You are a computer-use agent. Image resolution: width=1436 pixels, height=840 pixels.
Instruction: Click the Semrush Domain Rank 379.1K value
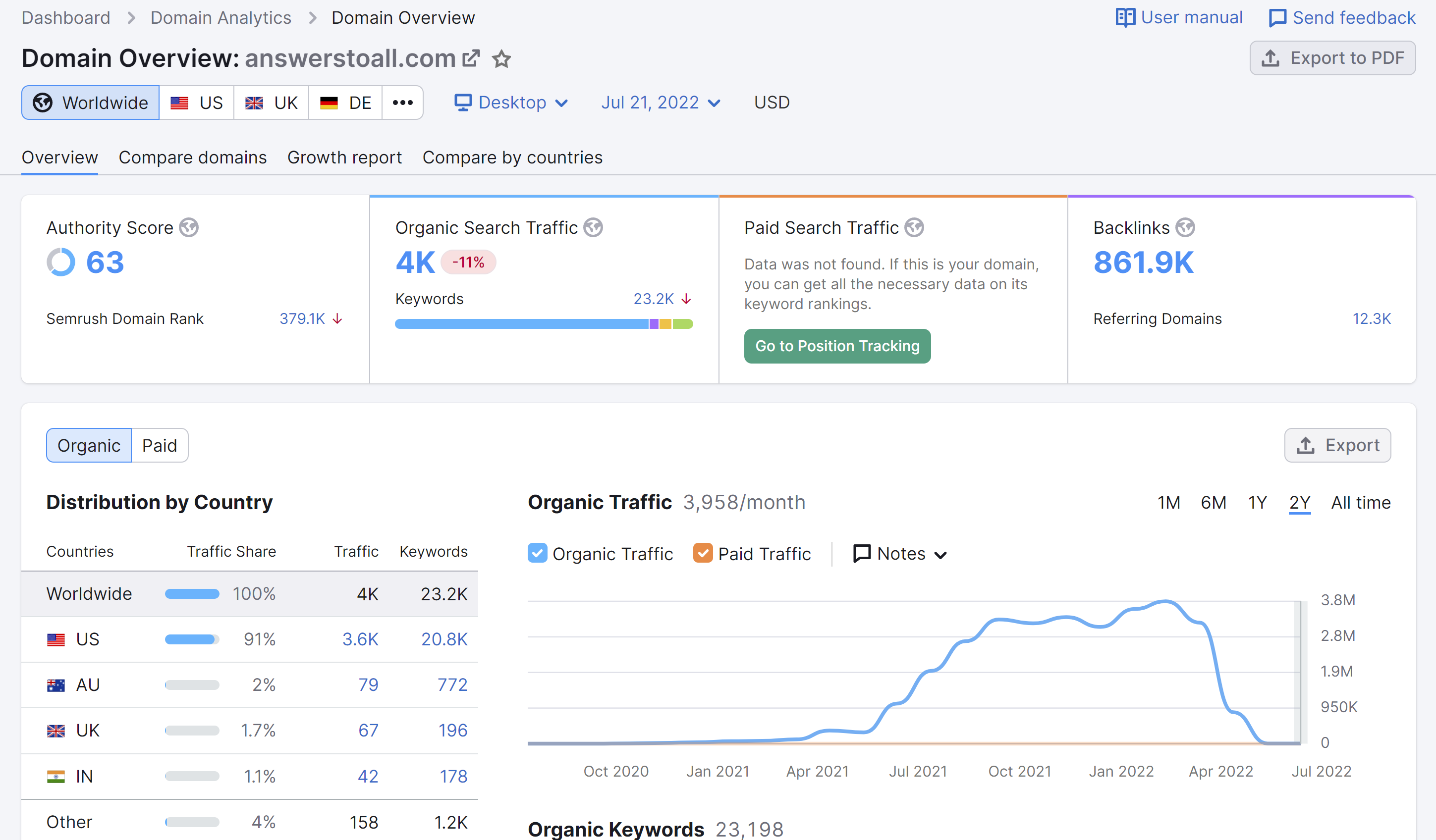(x=302, y=319)
